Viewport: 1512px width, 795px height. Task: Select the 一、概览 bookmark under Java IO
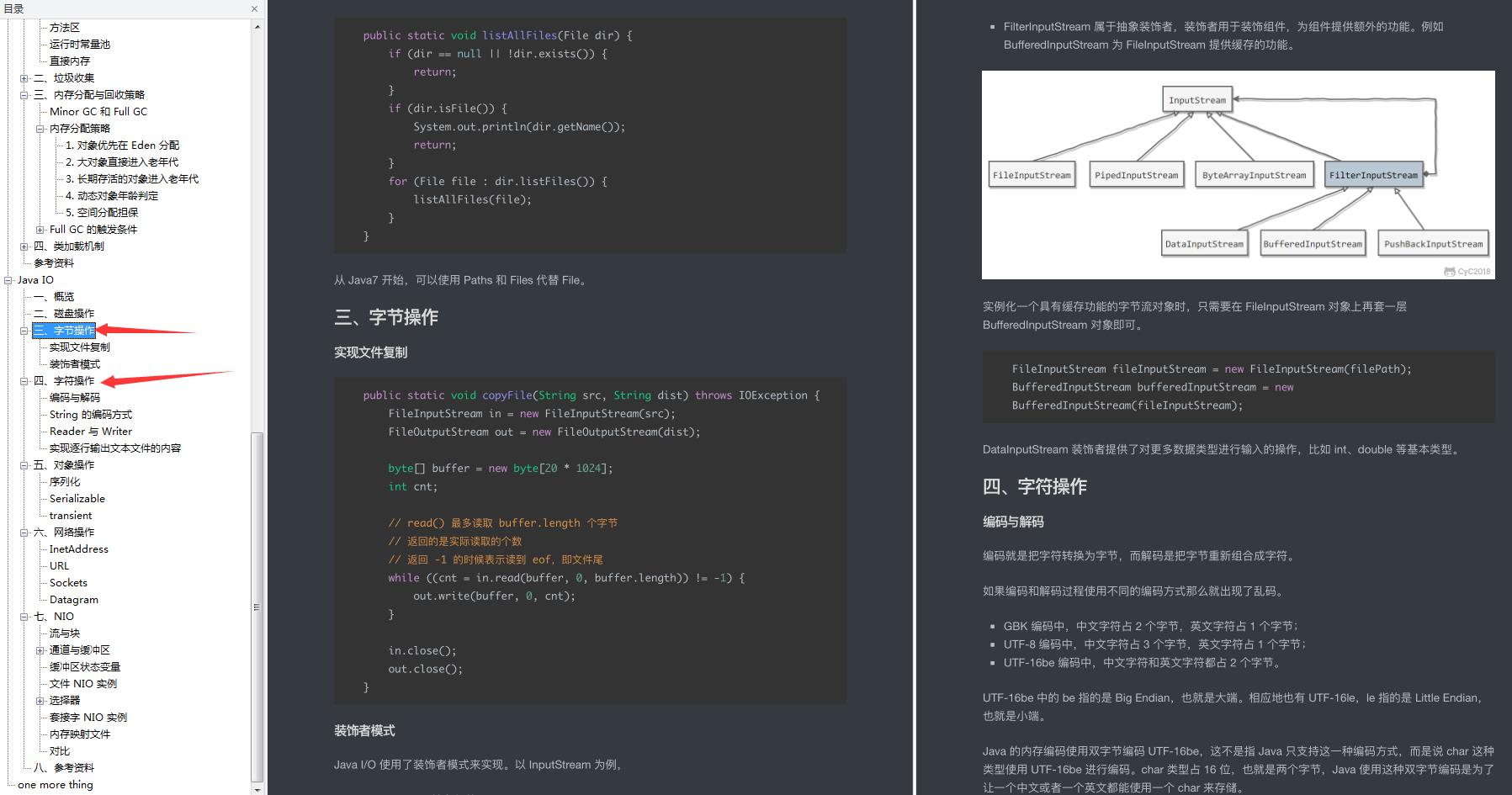[54, 297]
